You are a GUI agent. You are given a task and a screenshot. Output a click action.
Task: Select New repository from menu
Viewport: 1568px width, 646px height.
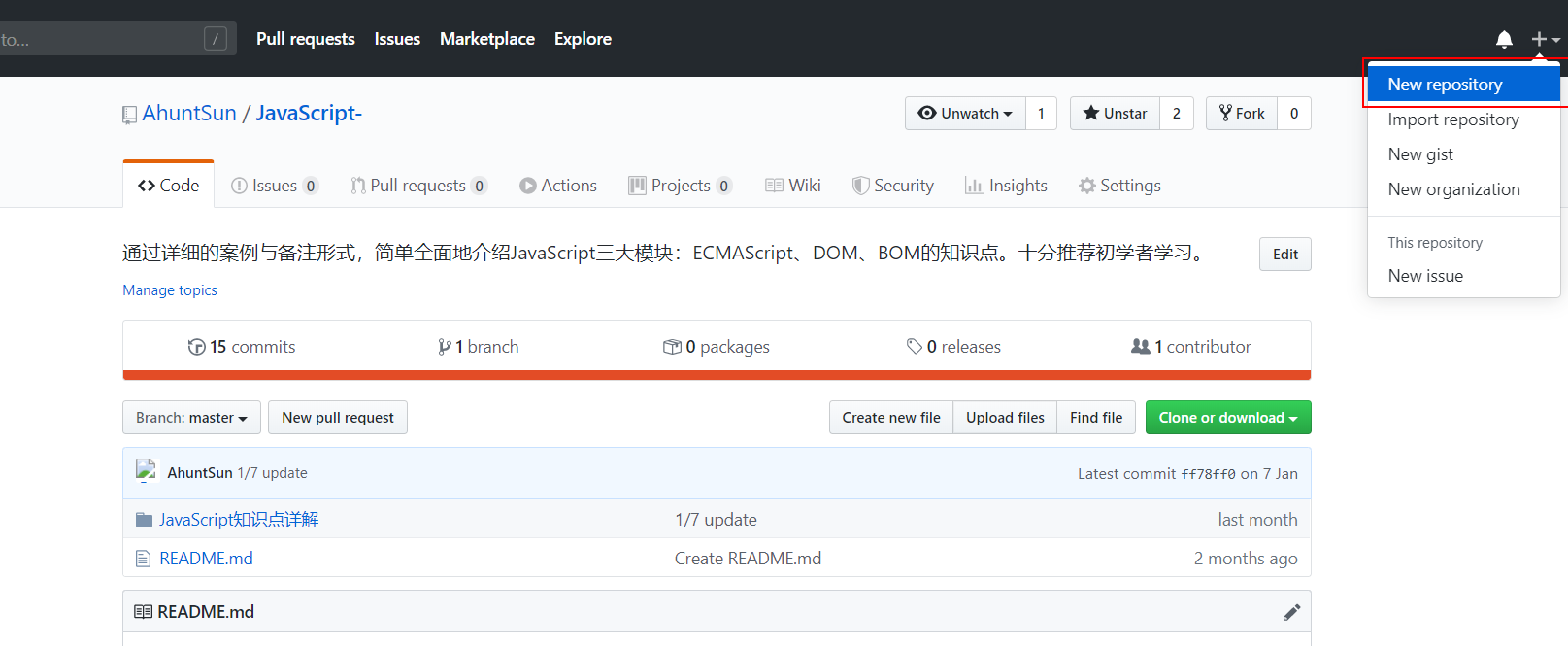pyautogui.click(x=1463, y=85)
